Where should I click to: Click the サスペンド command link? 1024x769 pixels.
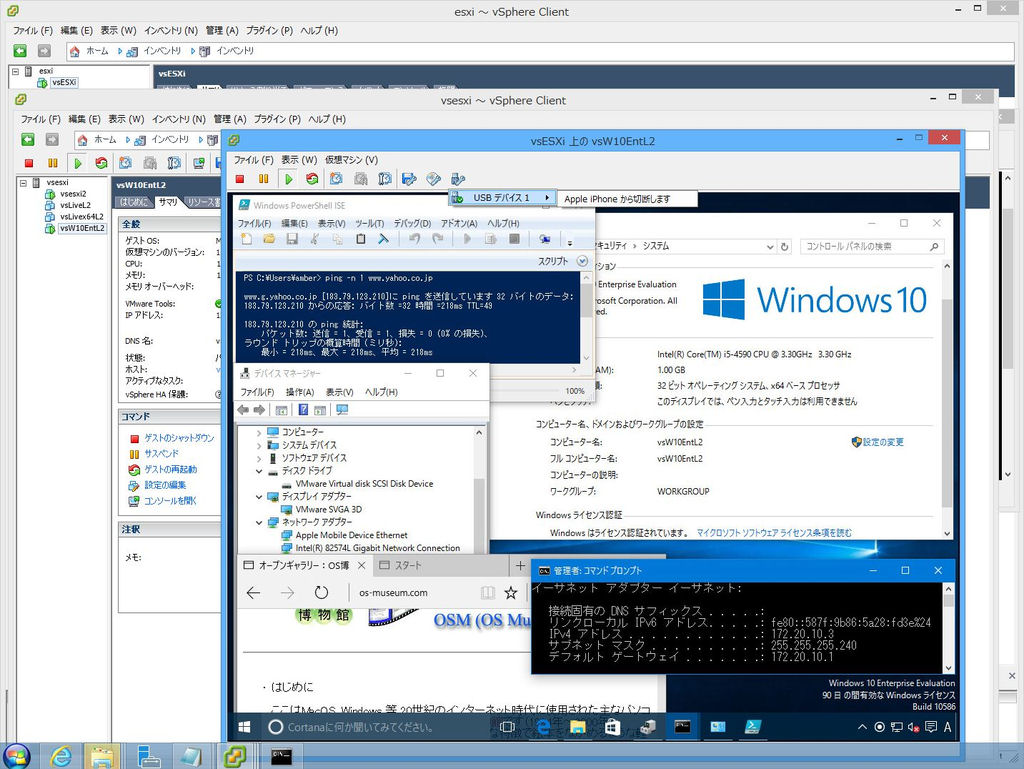[x=161, y=454]
